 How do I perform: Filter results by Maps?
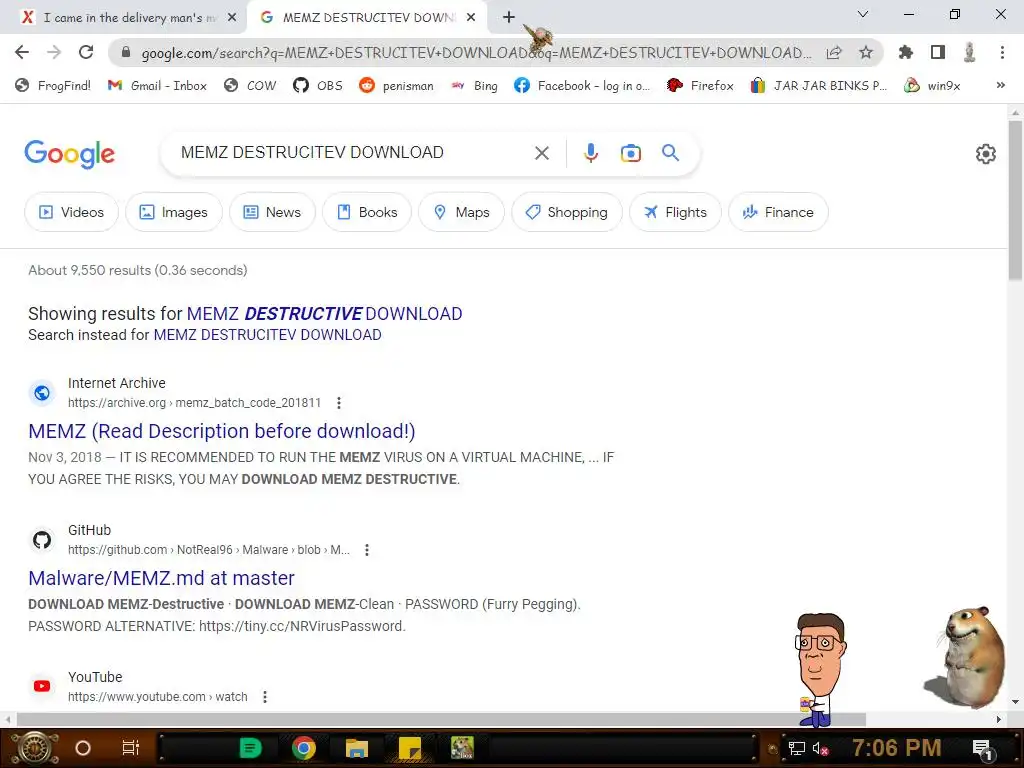[462, 212]
